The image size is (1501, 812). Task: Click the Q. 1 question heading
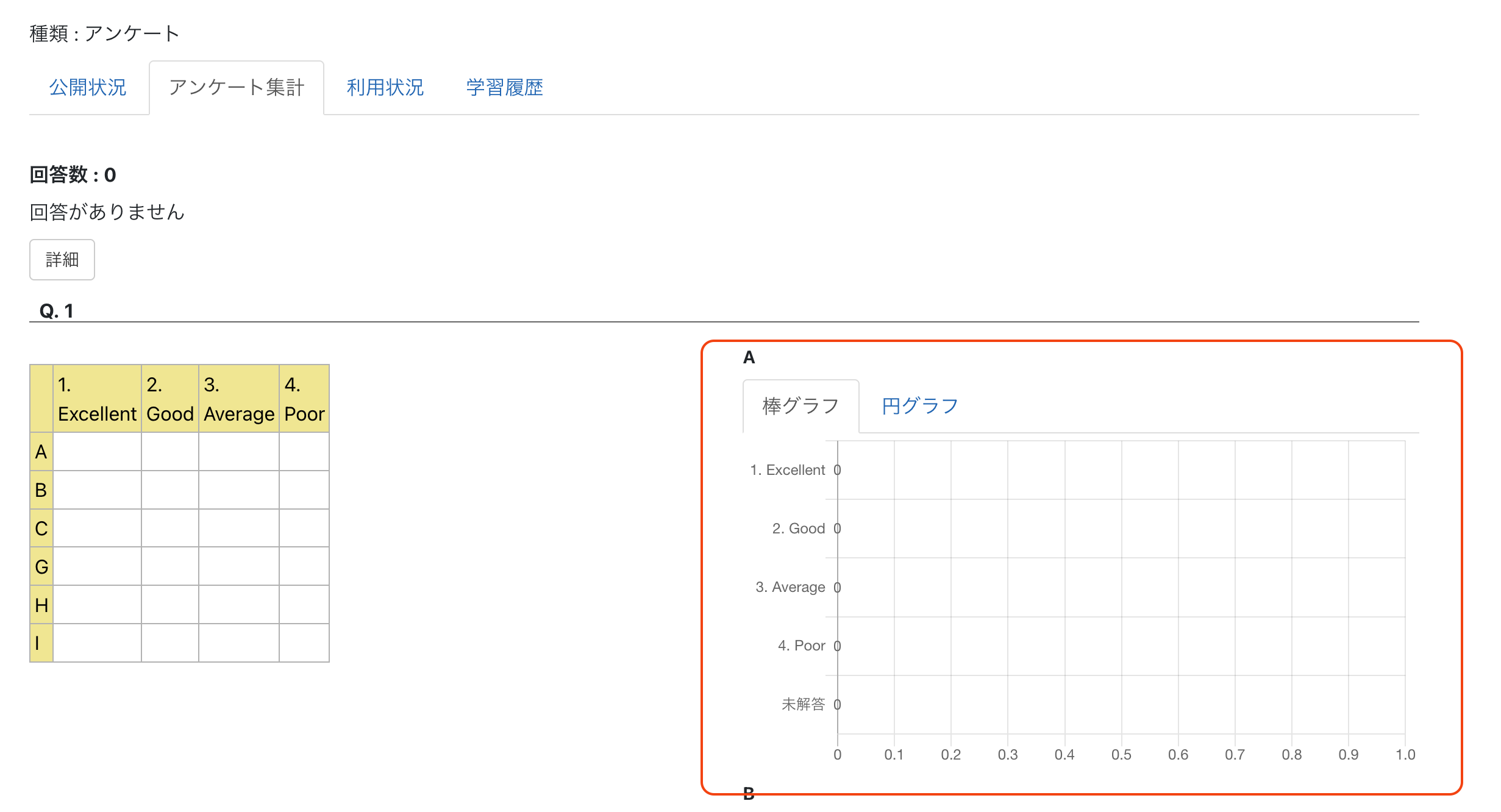coord(56,311)
